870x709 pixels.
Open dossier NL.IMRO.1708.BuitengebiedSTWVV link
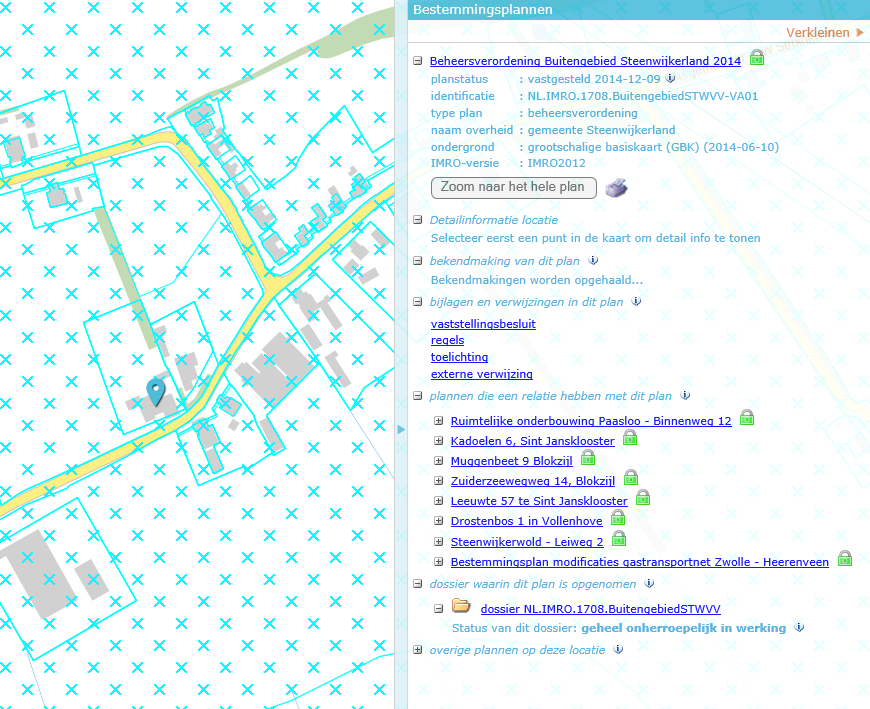point(600,609)
